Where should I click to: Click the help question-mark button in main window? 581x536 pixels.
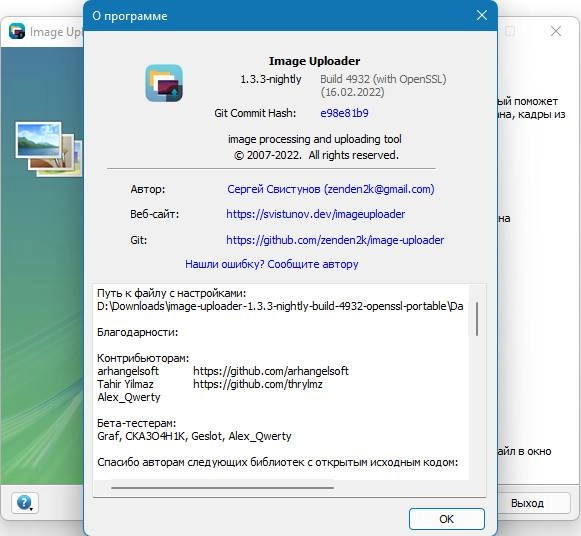tap(24, 503)
